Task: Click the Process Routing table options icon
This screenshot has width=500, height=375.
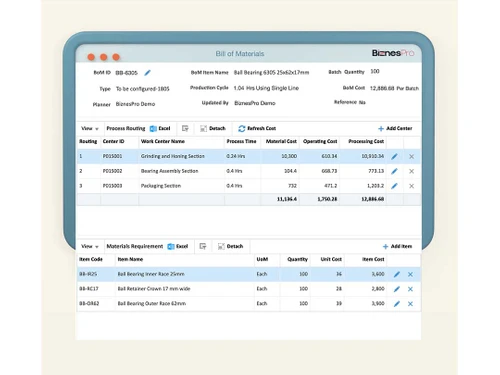Action: [185, 128]
